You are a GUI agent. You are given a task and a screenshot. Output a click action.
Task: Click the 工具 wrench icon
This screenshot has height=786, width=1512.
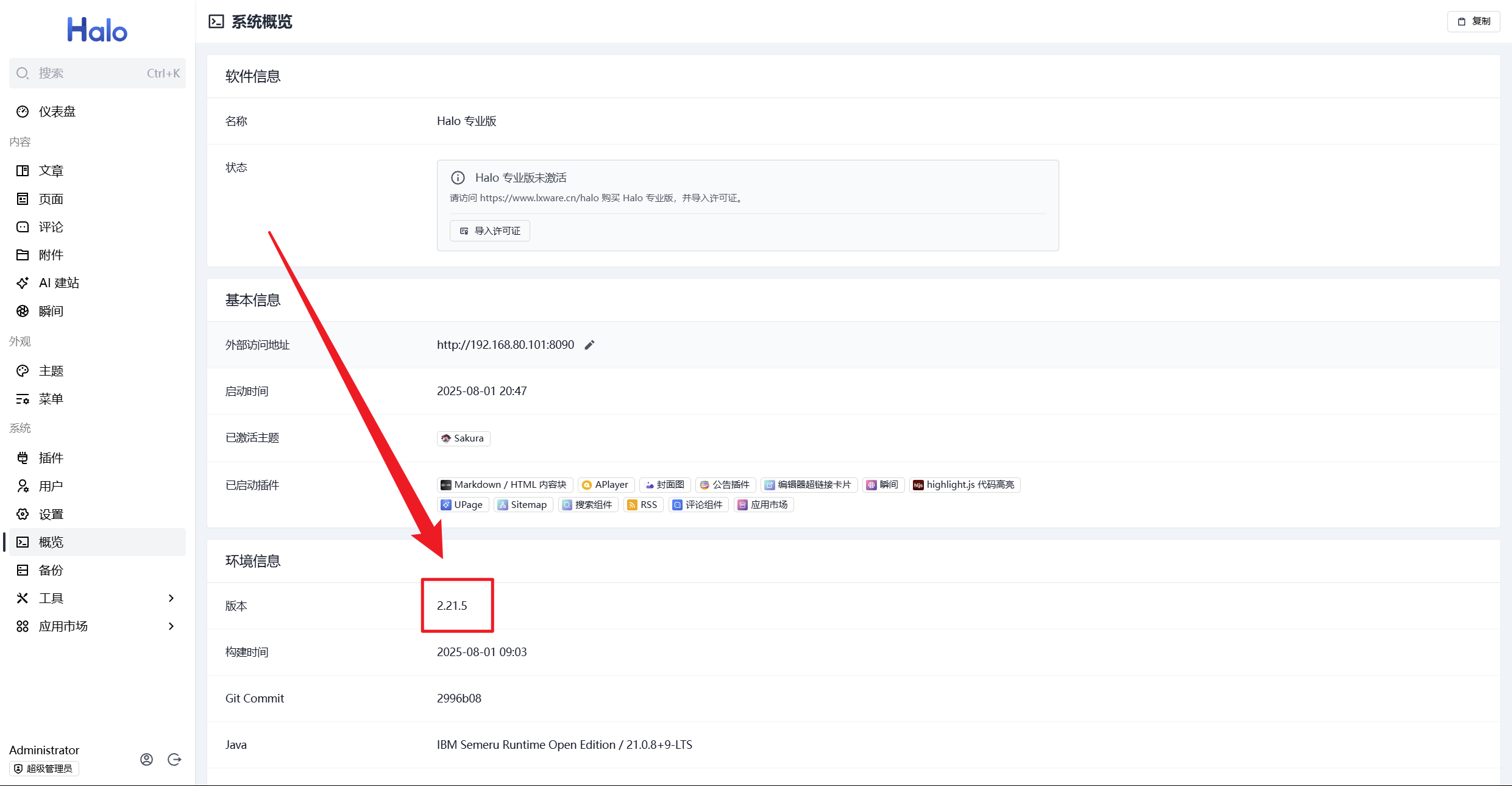coord(23,598)
